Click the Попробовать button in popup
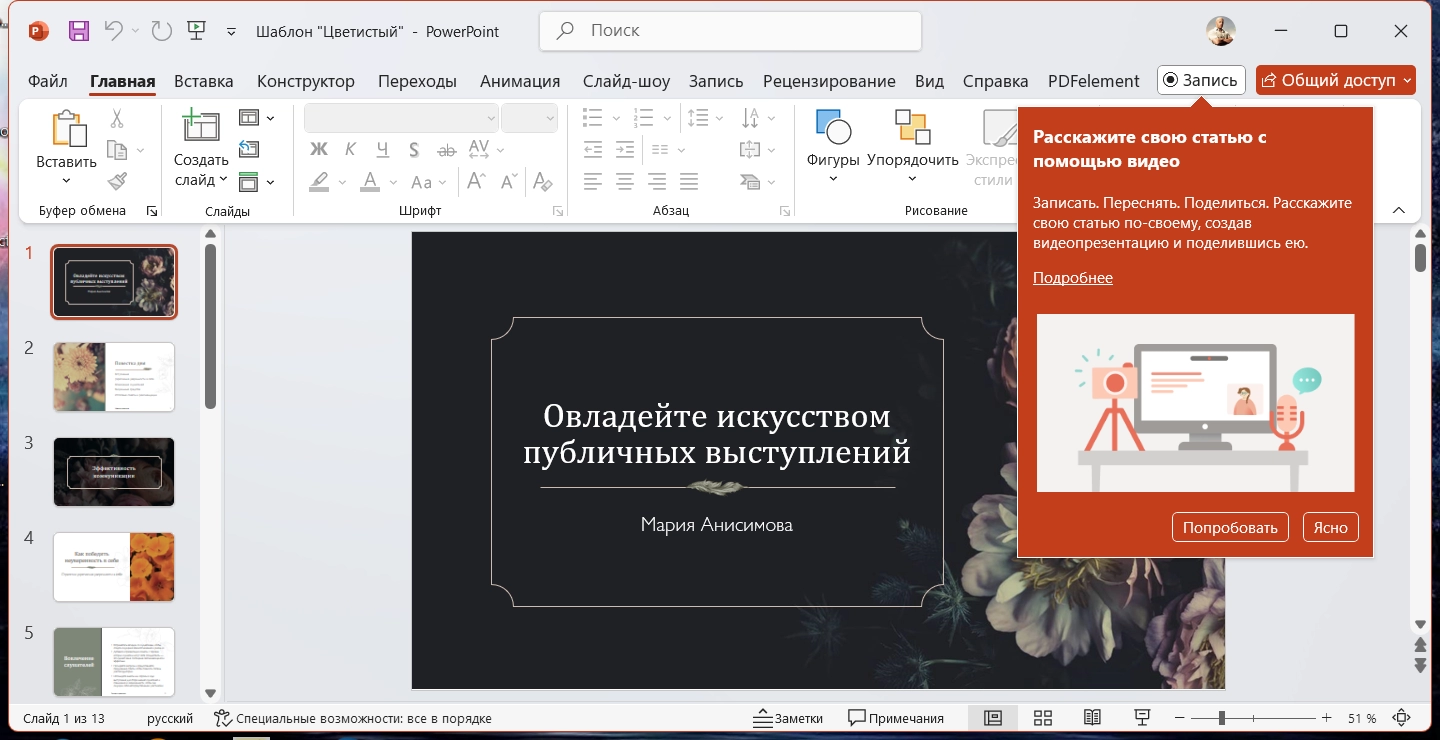The height and width of the screenshot is (740, 1440). click(x=1229, y=527)
